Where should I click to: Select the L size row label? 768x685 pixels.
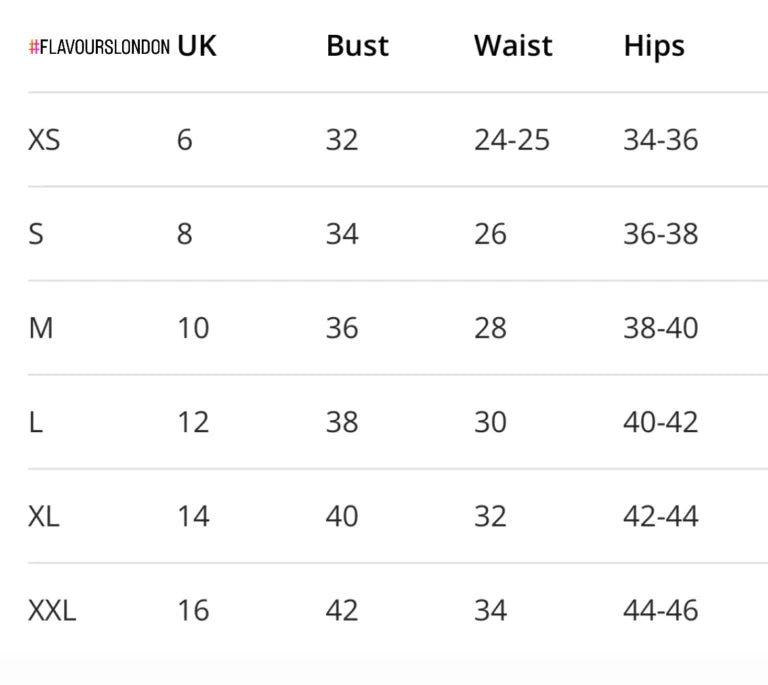pyautogui.click(x=36, y=422)
